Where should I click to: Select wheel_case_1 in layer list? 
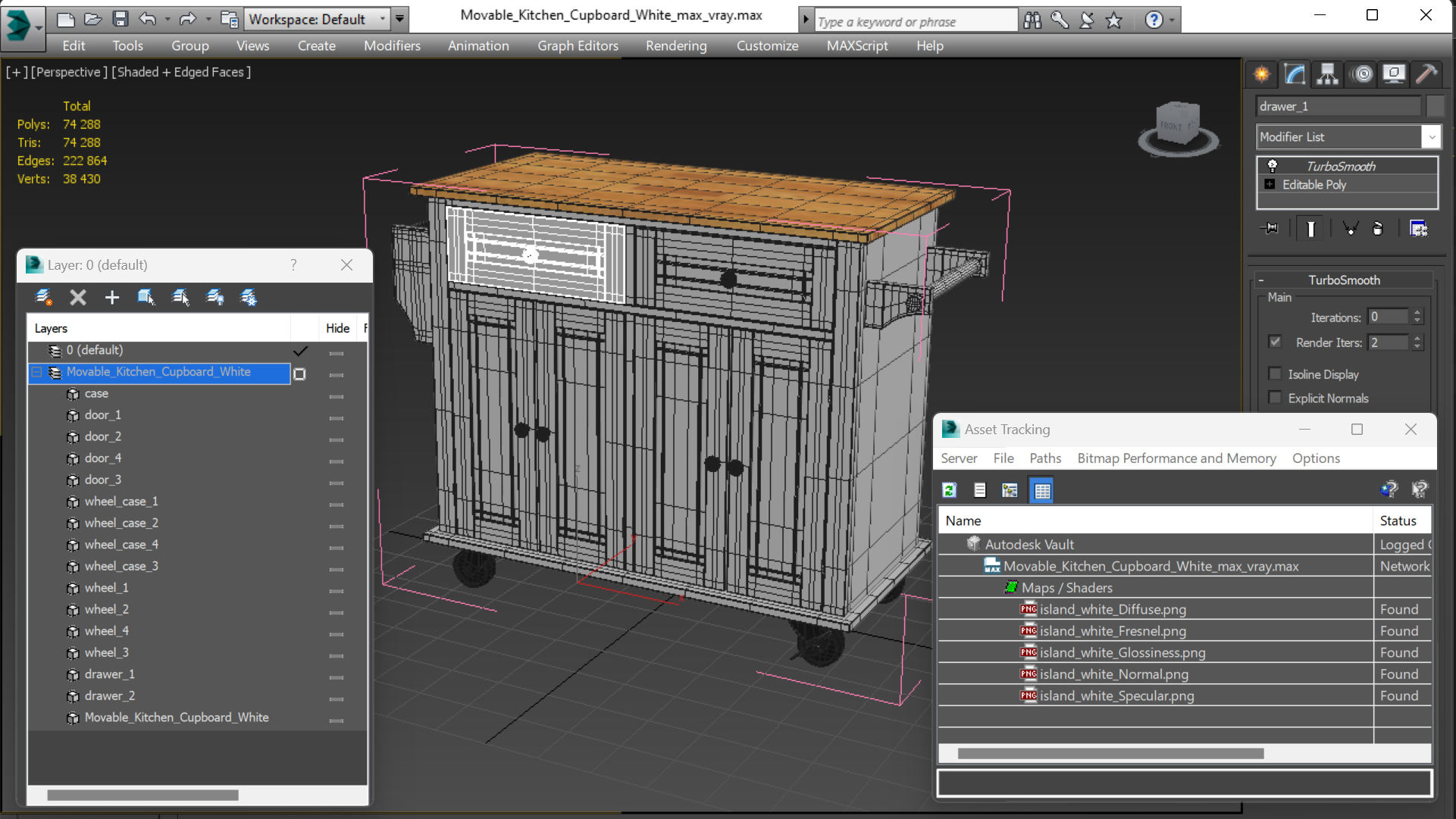click(121, 501)
